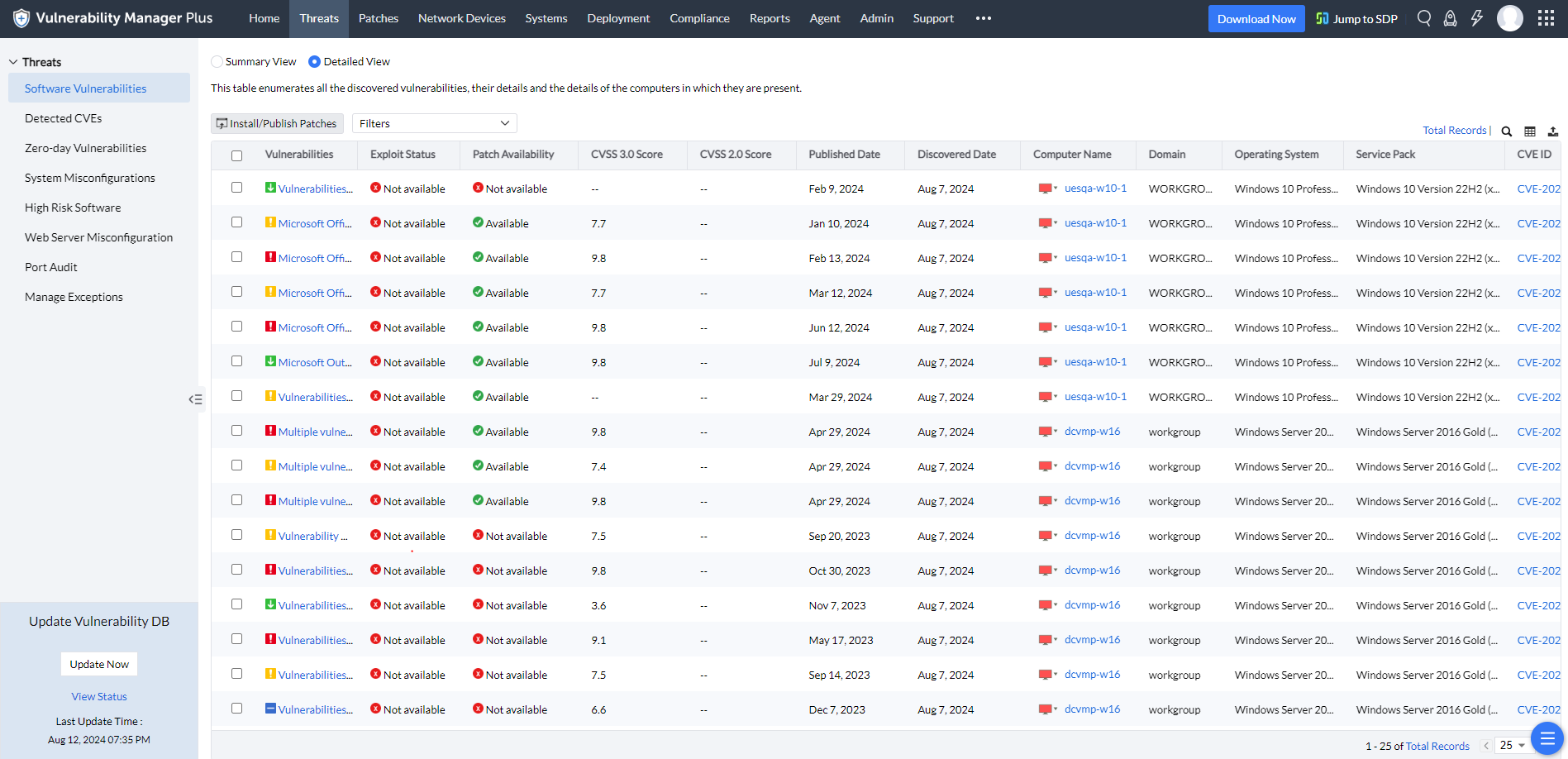The width and height of the screenshot is (1568, 759).
Task: Click the lightning bolt quick-actions icon
Action: pos(1477,18)
